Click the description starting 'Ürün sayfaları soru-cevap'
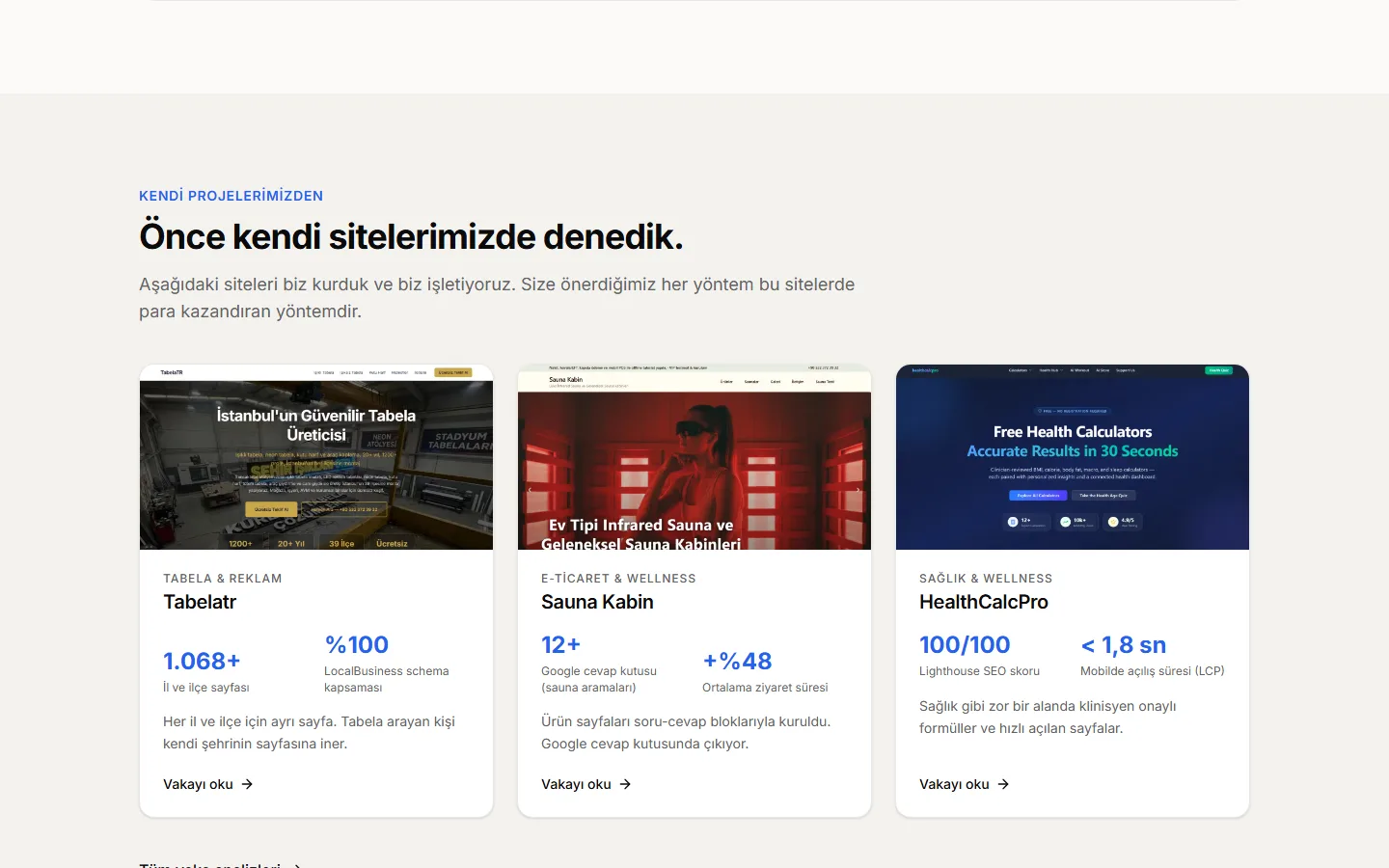The width and height of the screenshot is (1389, 868). tap(686, 732)
